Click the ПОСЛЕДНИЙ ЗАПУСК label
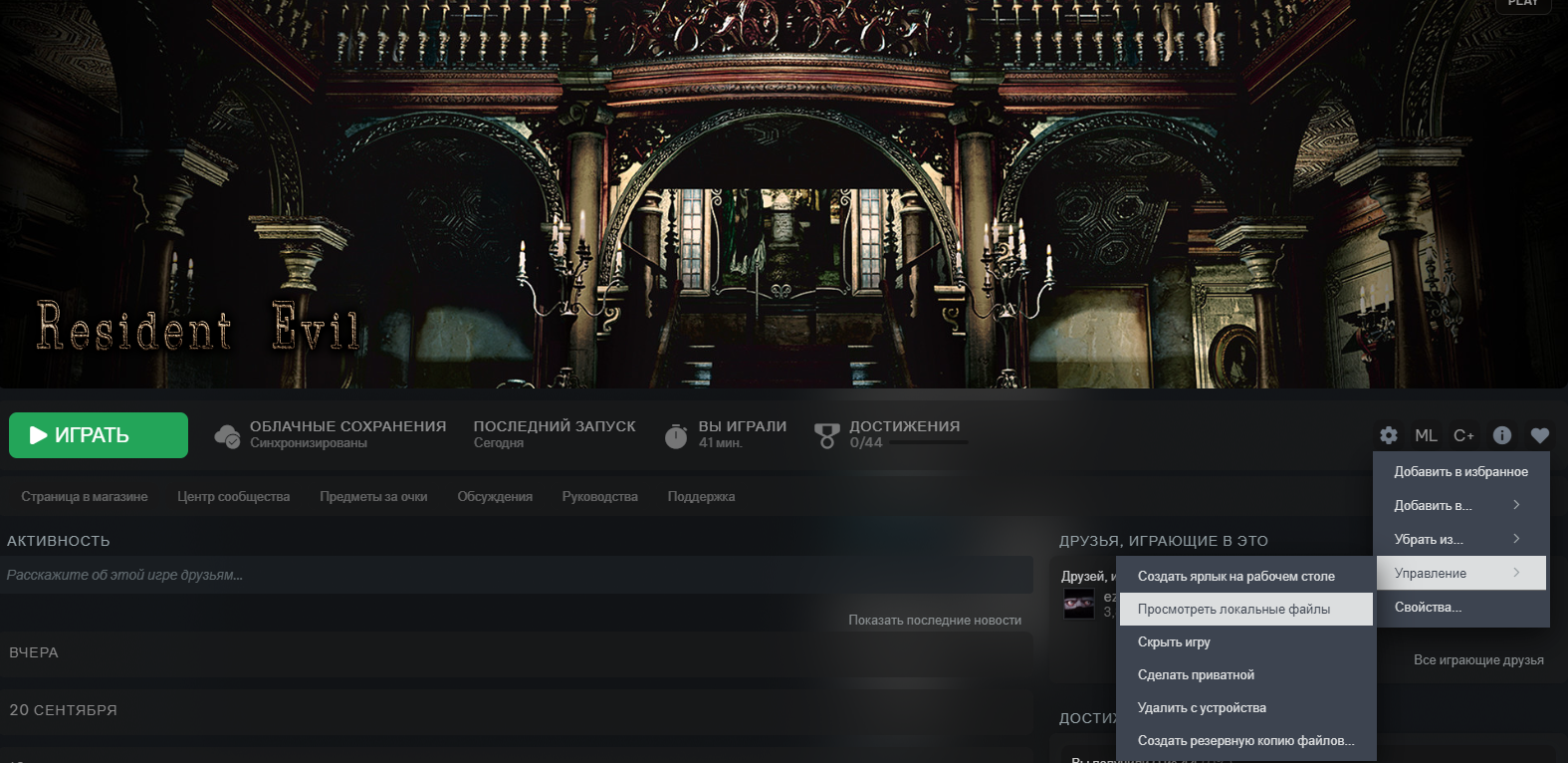 pos(555,426)
